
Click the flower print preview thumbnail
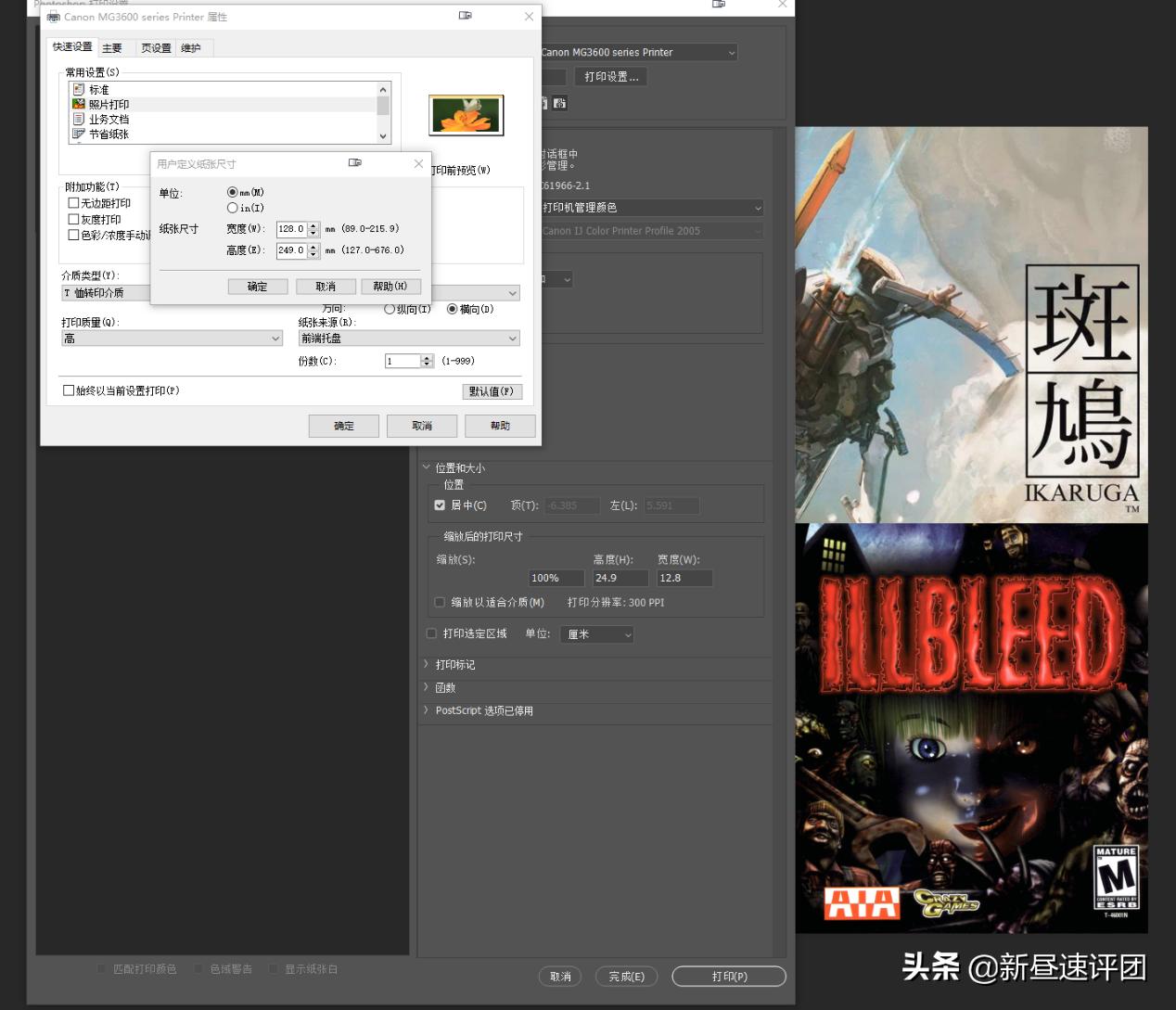coord(465,114)
